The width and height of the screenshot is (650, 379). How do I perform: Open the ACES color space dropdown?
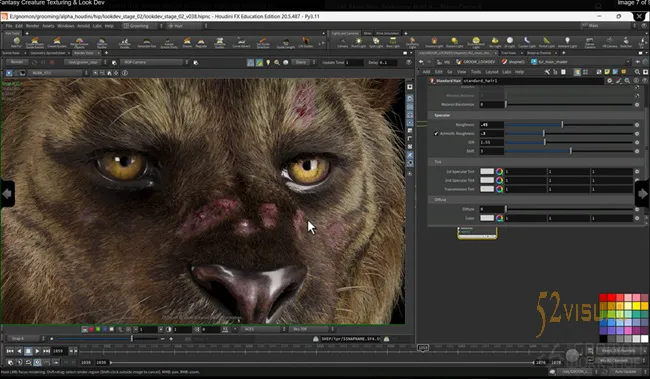pyautogui.click(x=264, y=329)
